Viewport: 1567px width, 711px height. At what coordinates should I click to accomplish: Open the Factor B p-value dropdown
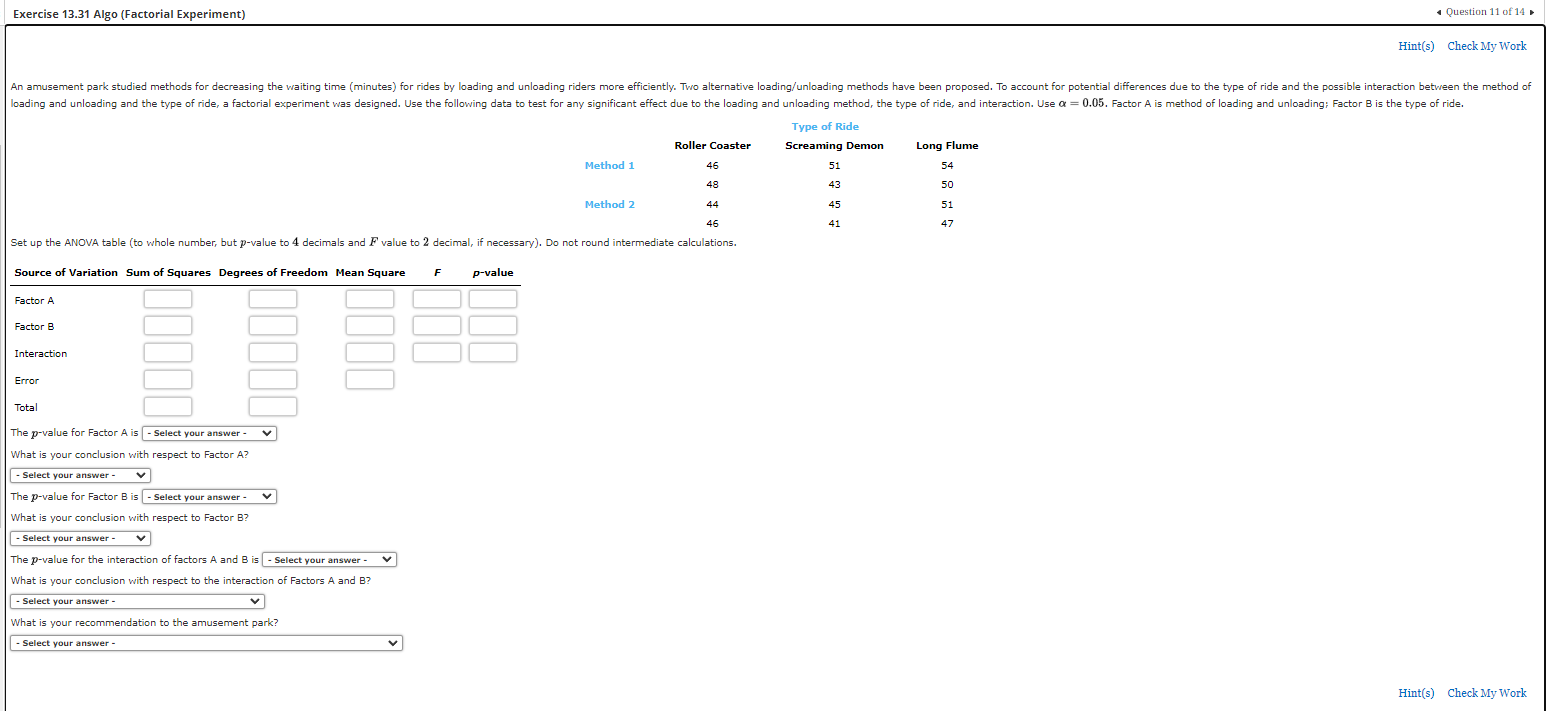pyautogui.click(x=208, y=496)
